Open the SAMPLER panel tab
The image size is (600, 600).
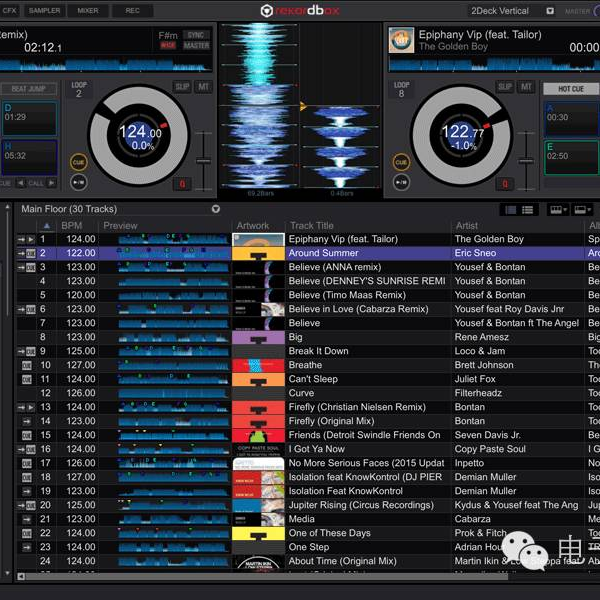pyautogui.click(x=44, y=11)
